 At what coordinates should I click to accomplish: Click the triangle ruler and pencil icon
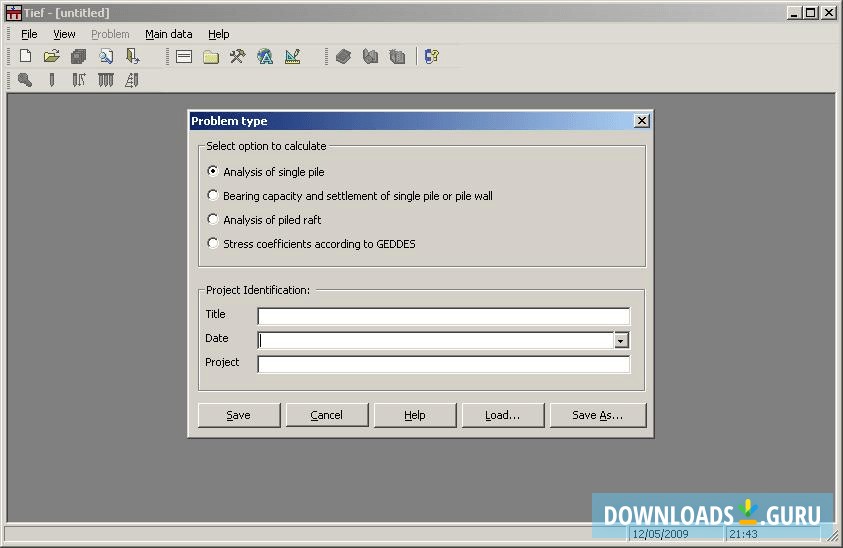point(292,57)
